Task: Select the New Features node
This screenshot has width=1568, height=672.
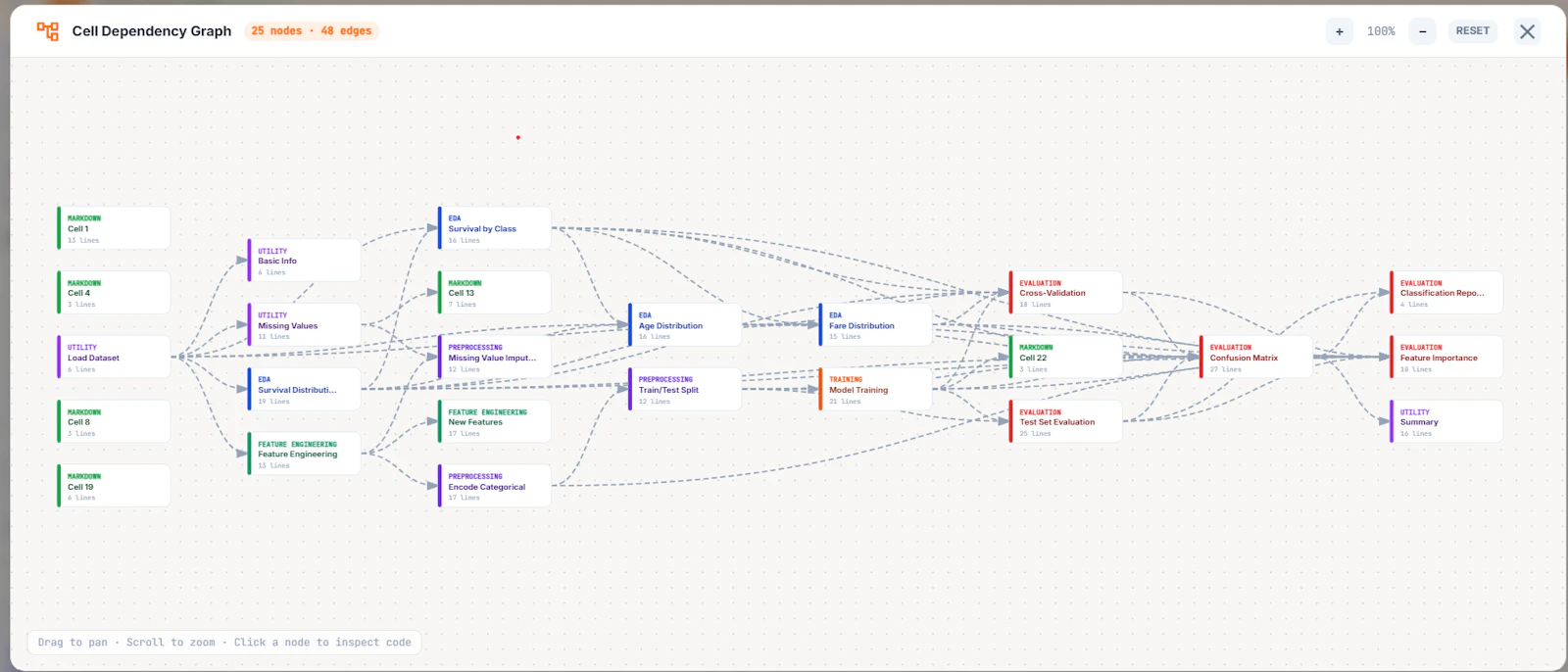Action: coord(495,422)
